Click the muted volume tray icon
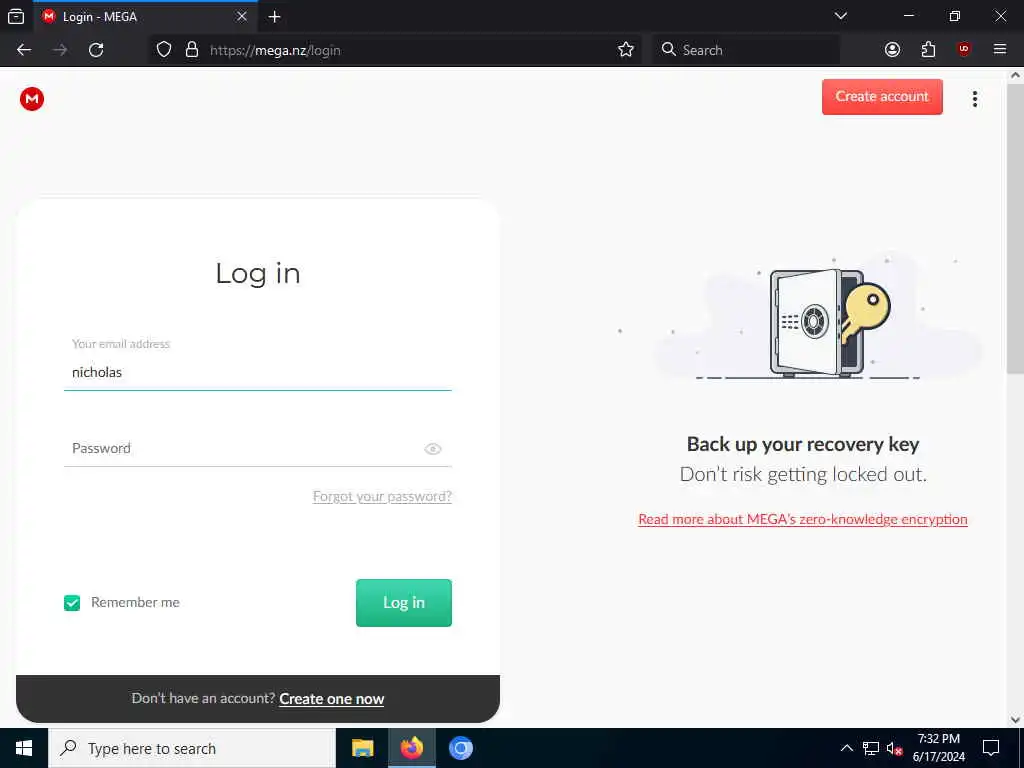The image size is (1024, 768). [894, 749]
